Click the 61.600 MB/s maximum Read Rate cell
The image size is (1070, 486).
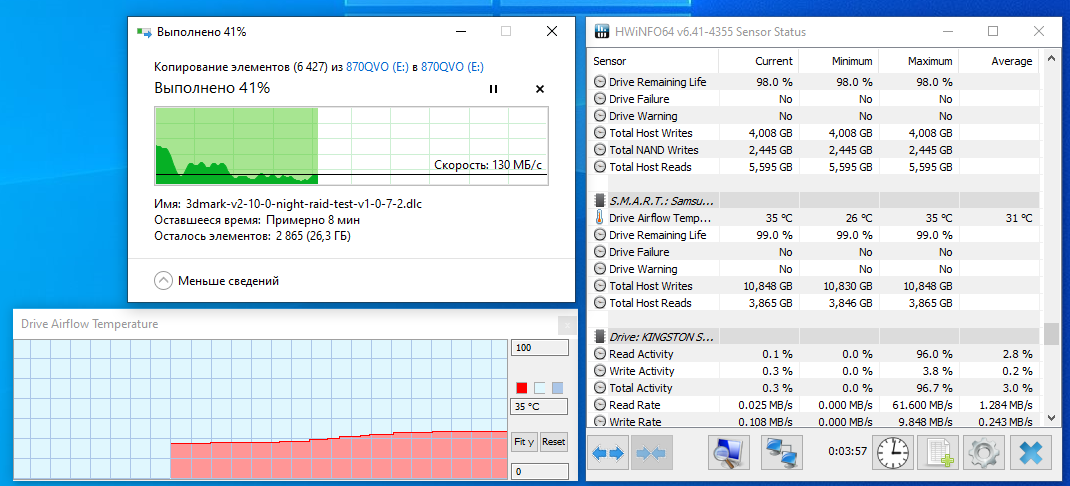point(919,405)
